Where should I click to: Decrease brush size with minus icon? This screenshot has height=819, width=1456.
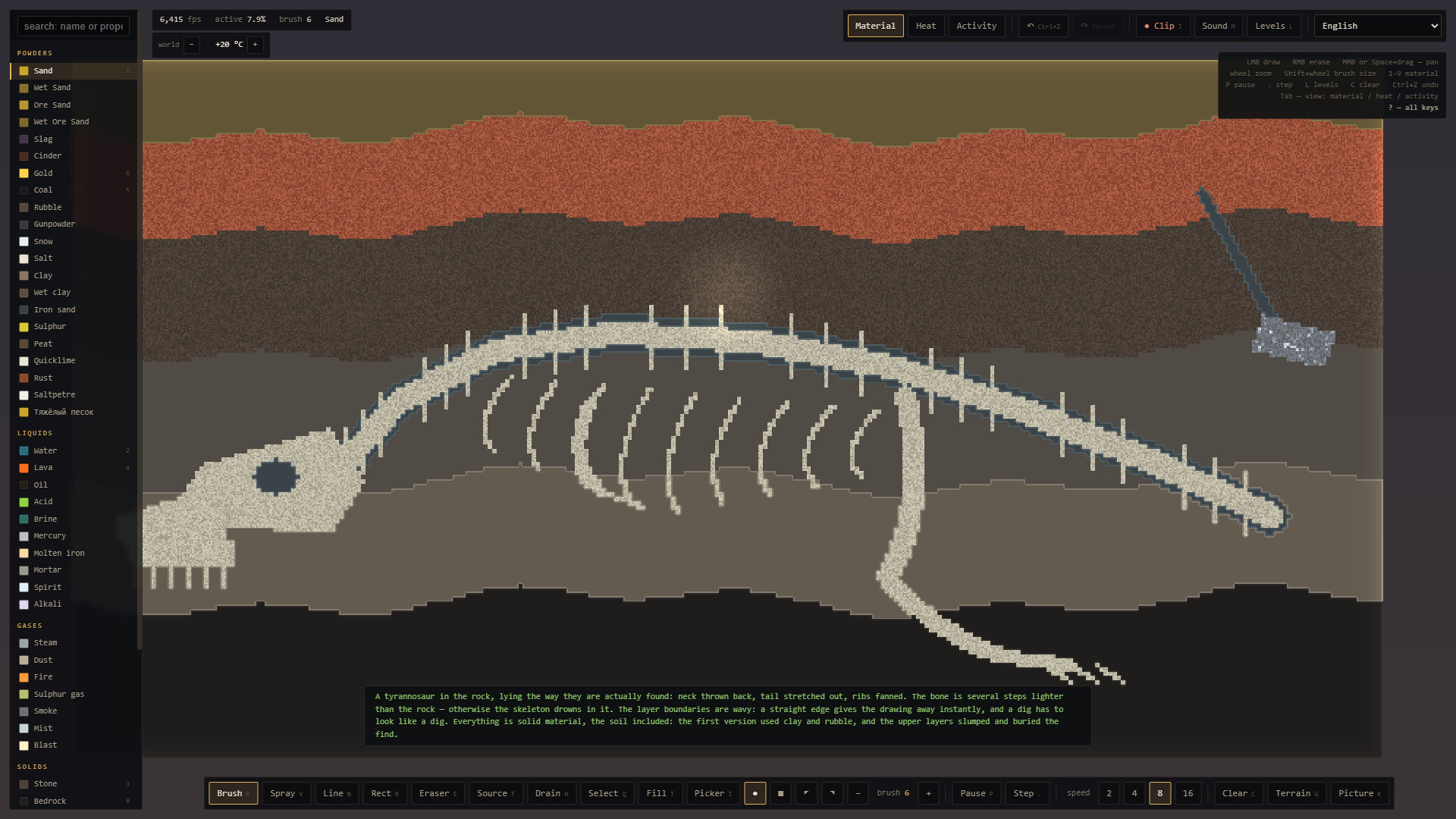[x=858, y=793]
